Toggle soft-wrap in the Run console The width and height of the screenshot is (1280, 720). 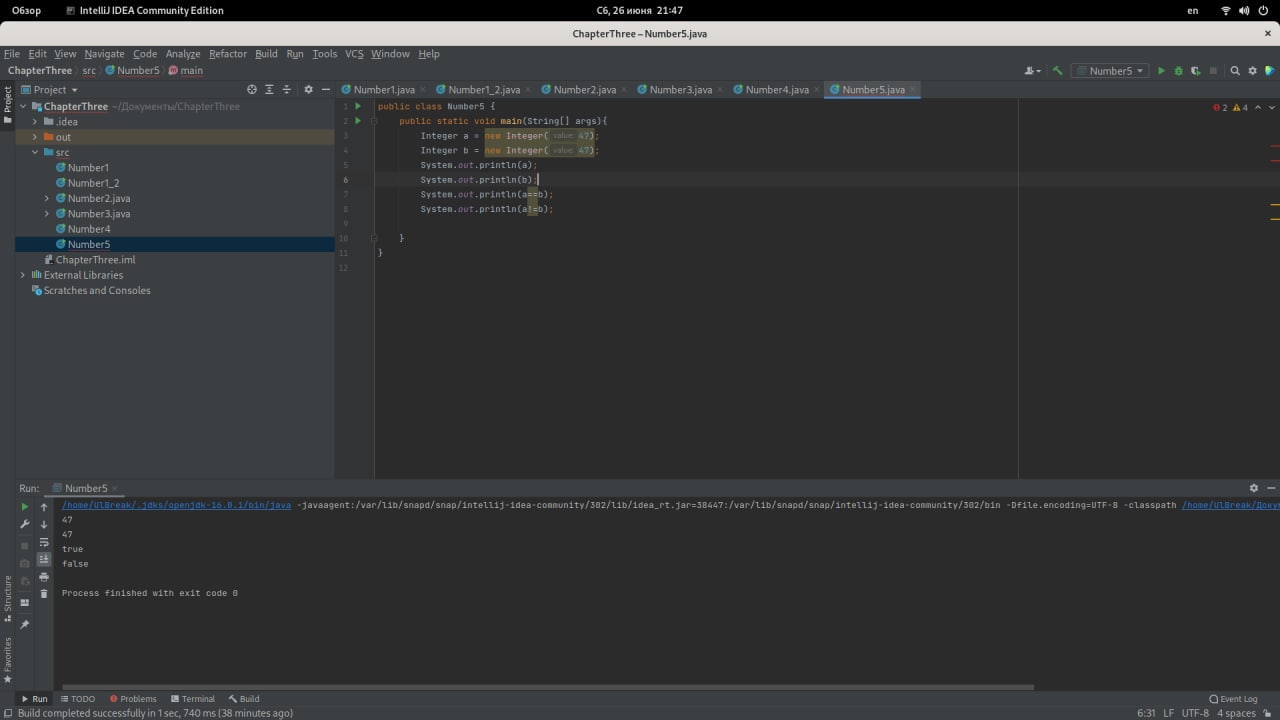pos(44,542)
